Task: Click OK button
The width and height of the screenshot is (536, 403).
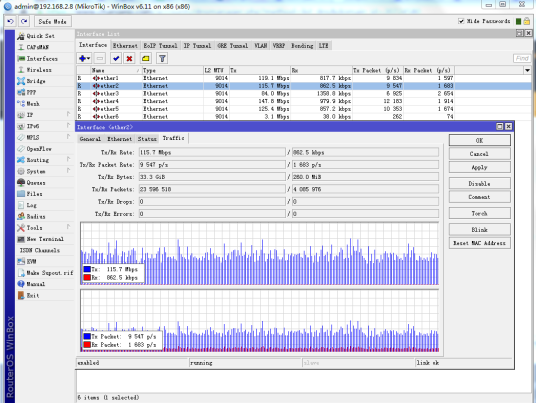Action: click(480, 140)
